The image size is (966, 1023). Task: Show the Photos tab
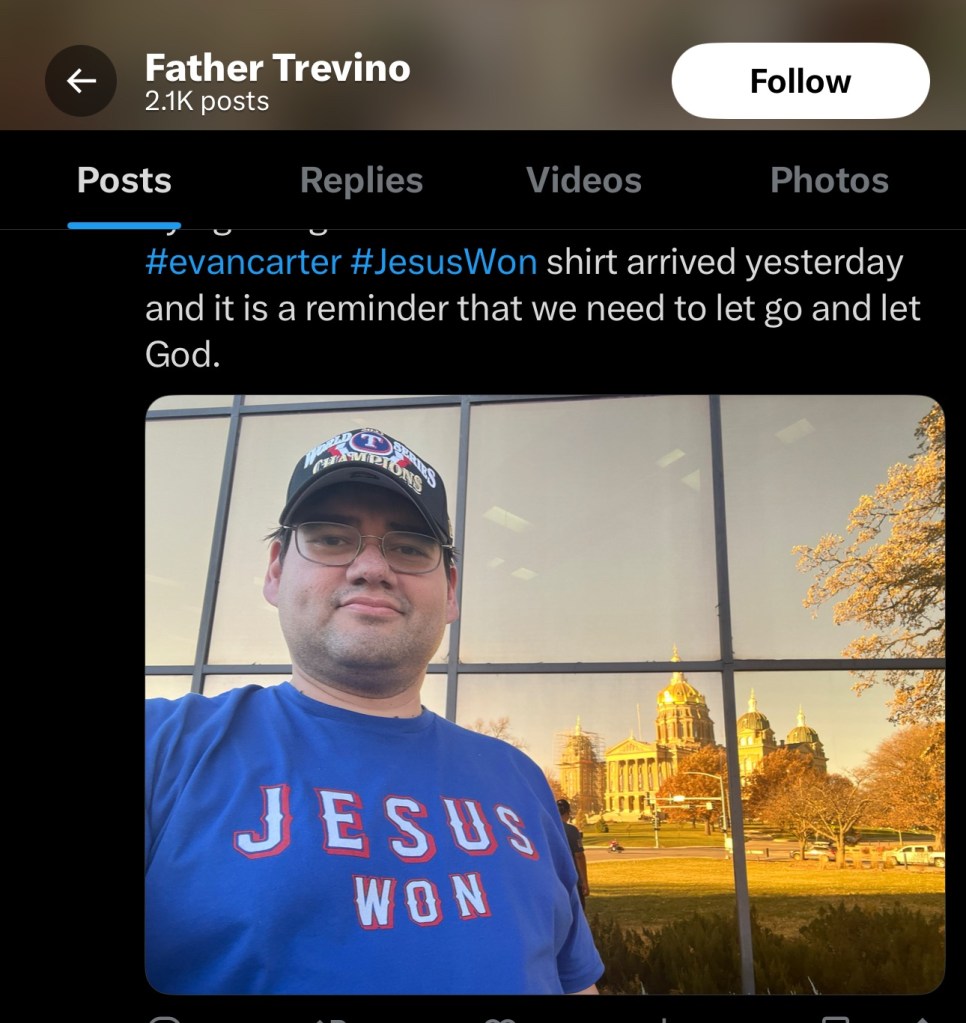(829, 180)
